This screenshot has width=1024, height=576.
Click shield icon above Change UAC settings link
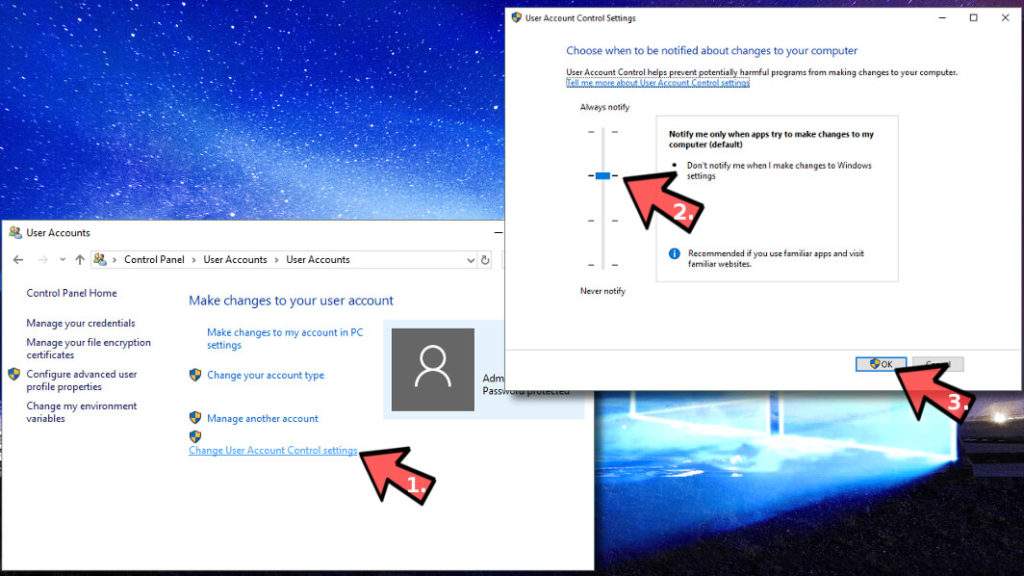tap(195, 436)
